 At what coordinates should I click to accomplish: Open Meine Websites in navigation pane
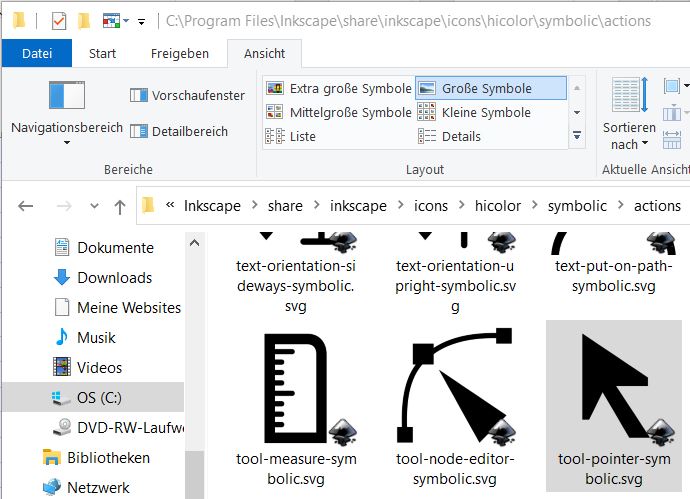(x=117, y=308)
